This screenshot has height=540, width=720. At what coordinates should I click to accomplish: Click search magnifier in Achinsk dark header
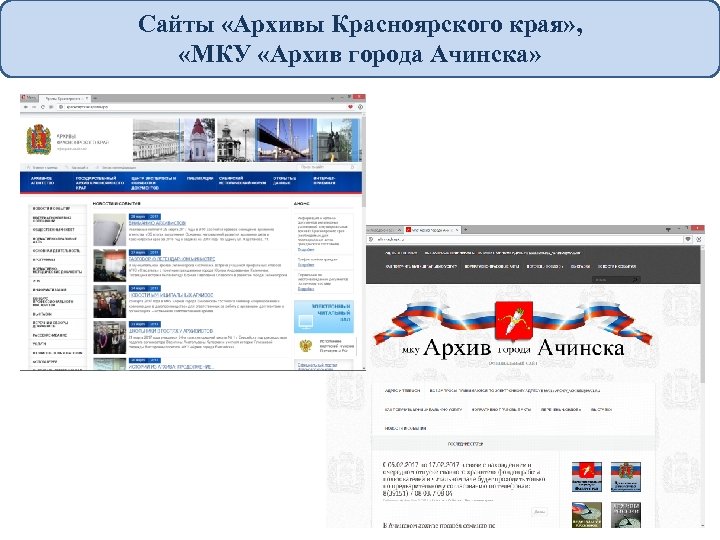click(635, 279)
